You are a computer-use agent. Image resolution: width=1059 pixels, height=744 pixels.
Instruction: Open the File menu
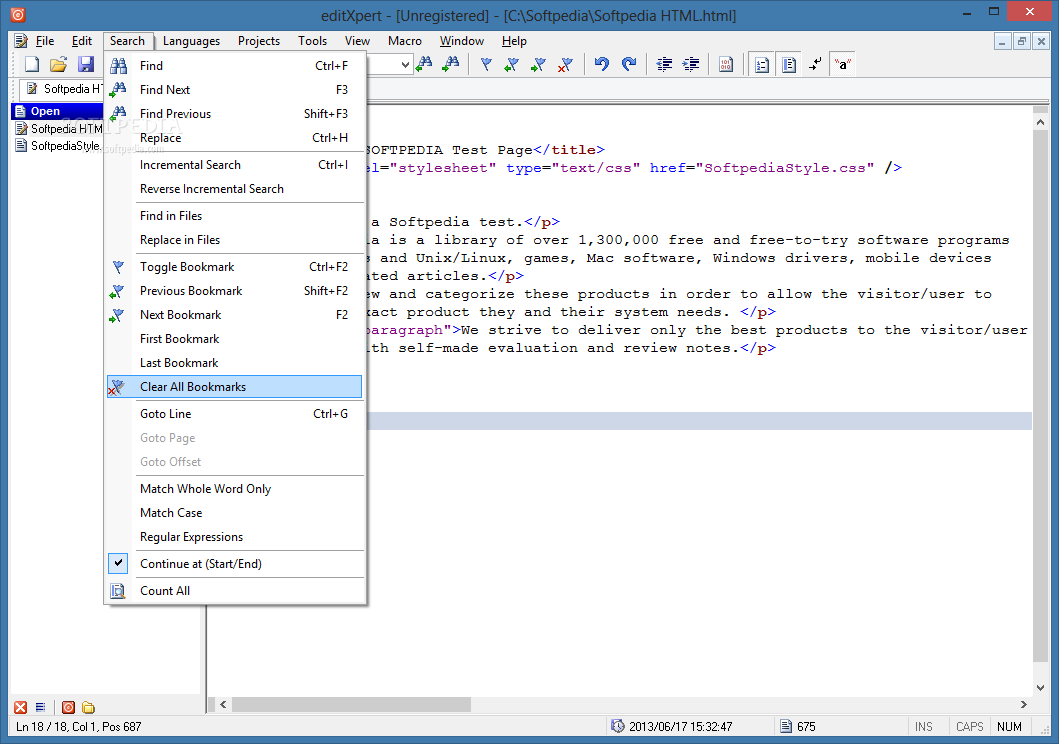point(45,41)
